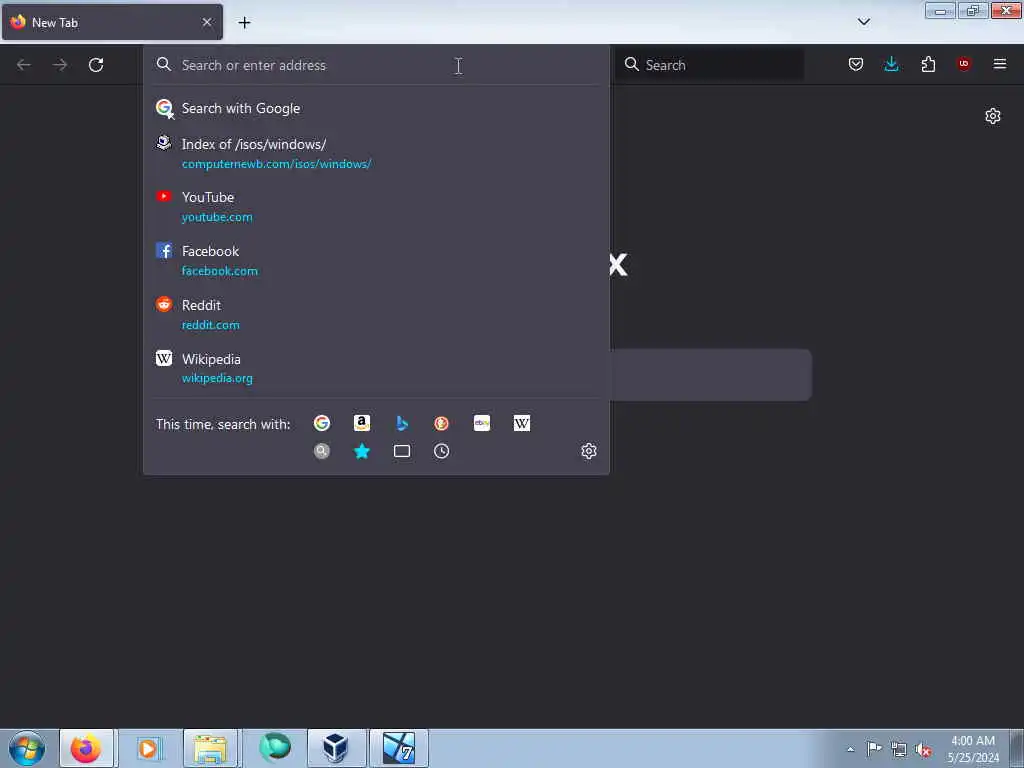
Task: Search open tabs using the tab icon
Action: tap(402, 451)
